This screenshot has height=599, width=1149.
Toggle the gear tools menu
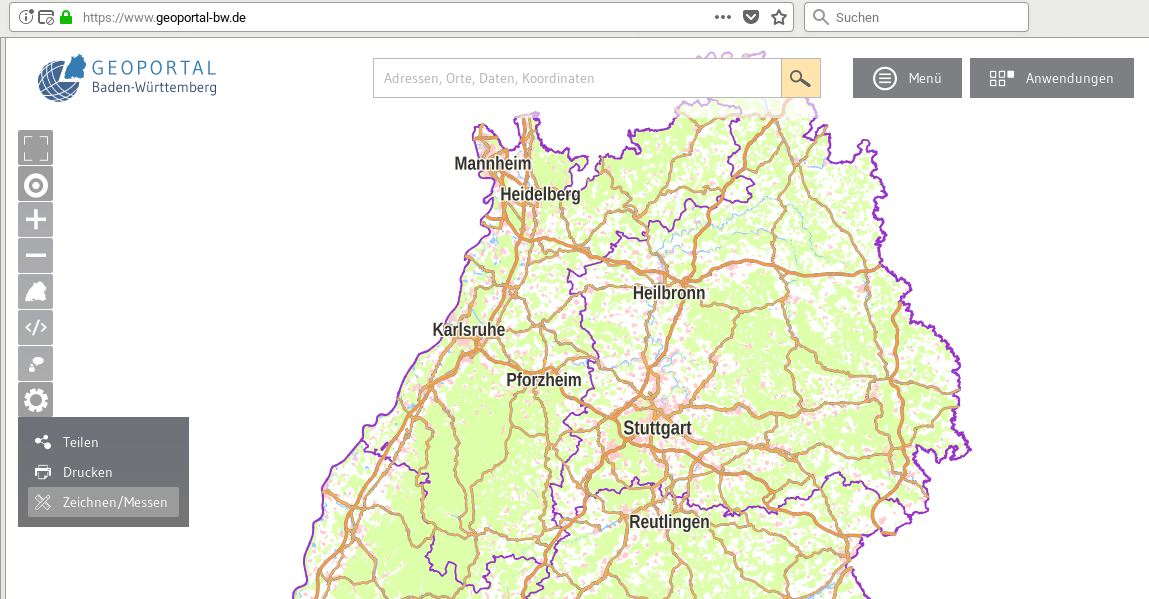pyautogui.click(x=36, y=400)
